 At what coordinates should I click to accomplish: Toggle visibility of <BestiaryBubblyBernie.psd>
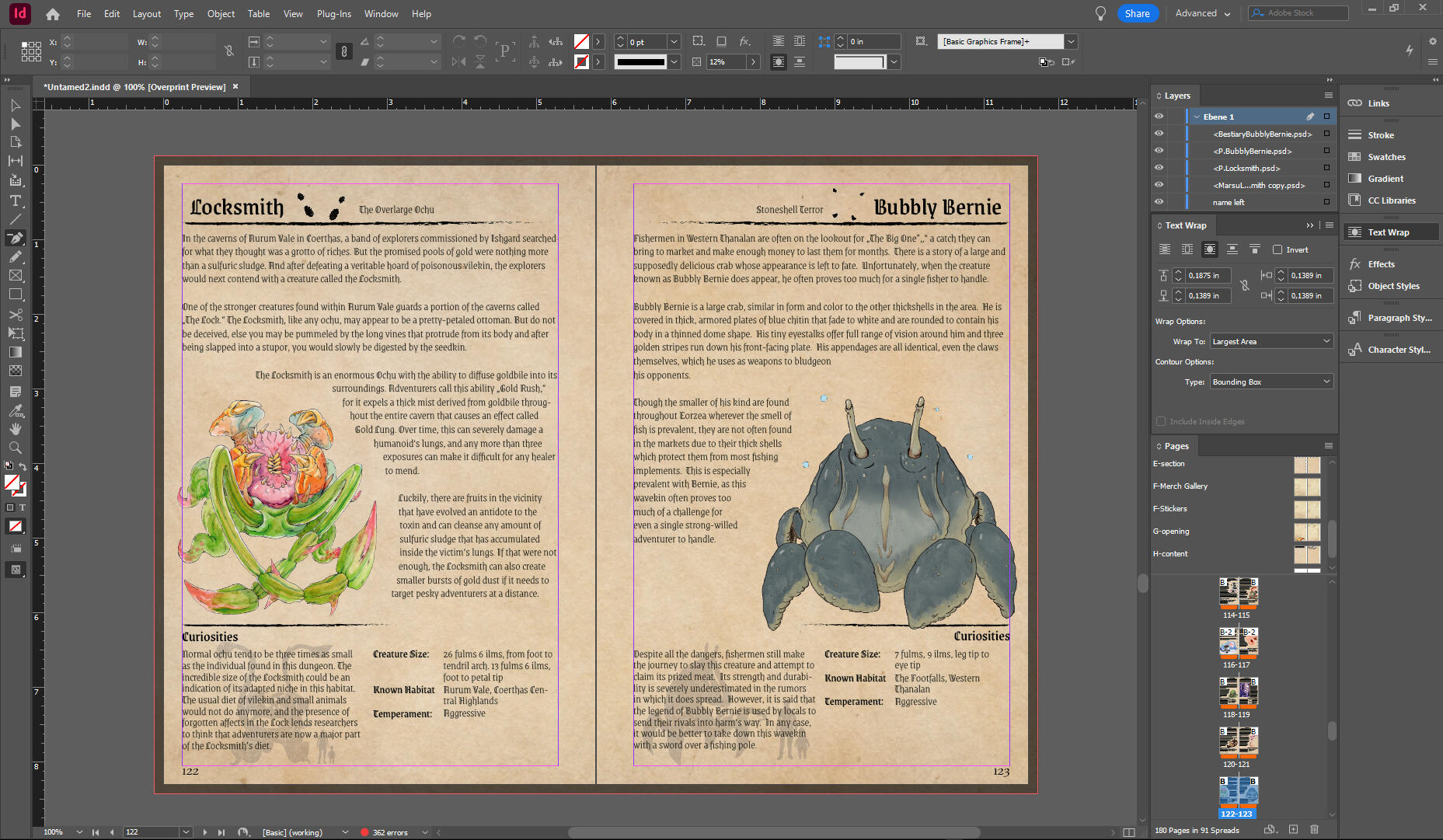click(x=1159, y=134)
